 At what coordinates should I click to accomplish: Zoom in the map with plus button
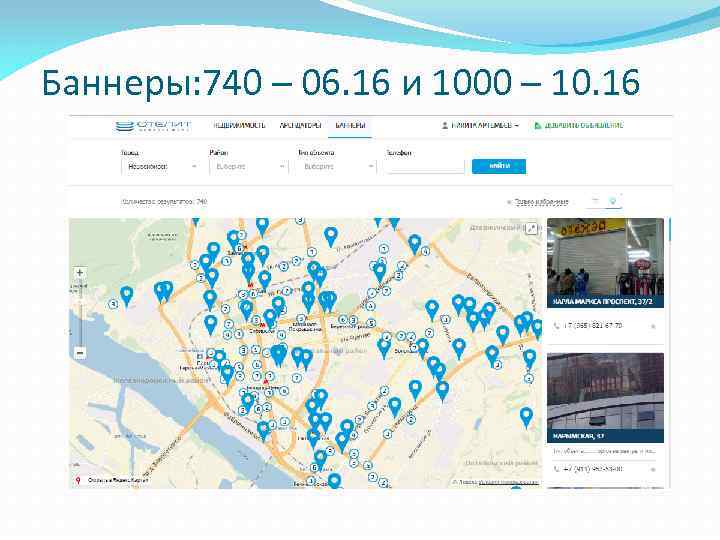pos(80,273)
